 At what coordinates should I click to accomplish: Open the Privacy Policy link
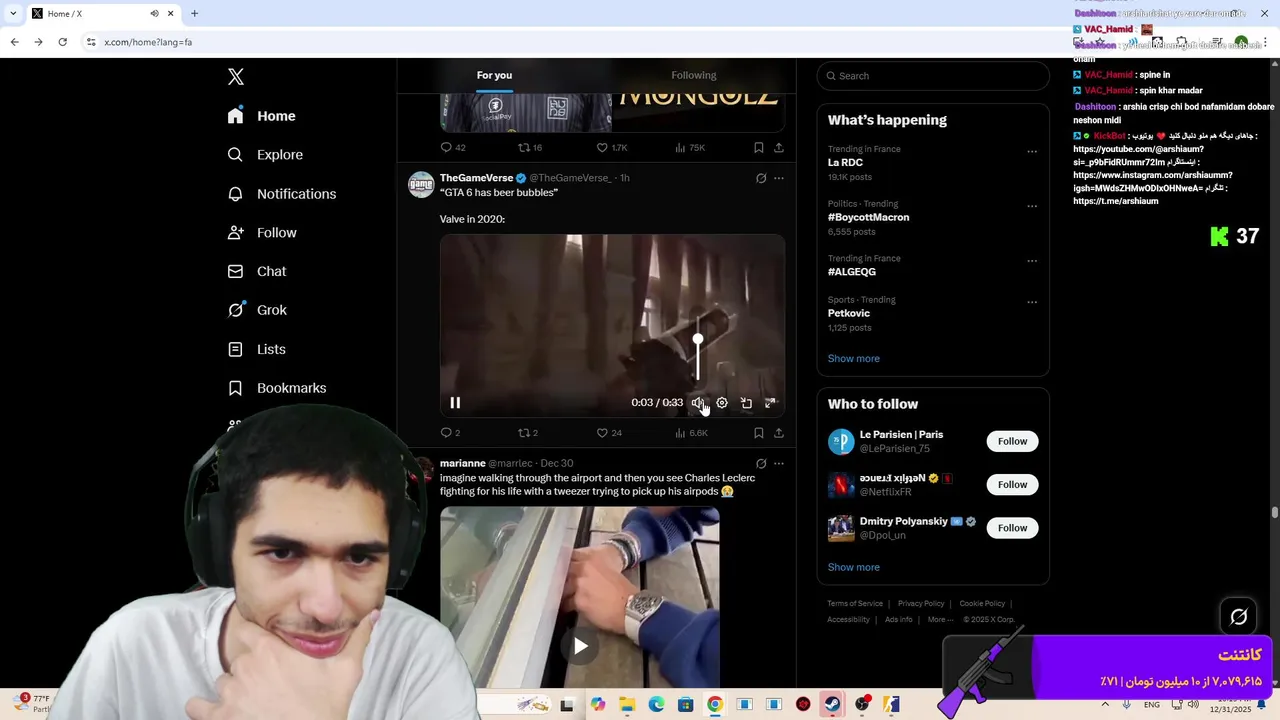(921, 604)
